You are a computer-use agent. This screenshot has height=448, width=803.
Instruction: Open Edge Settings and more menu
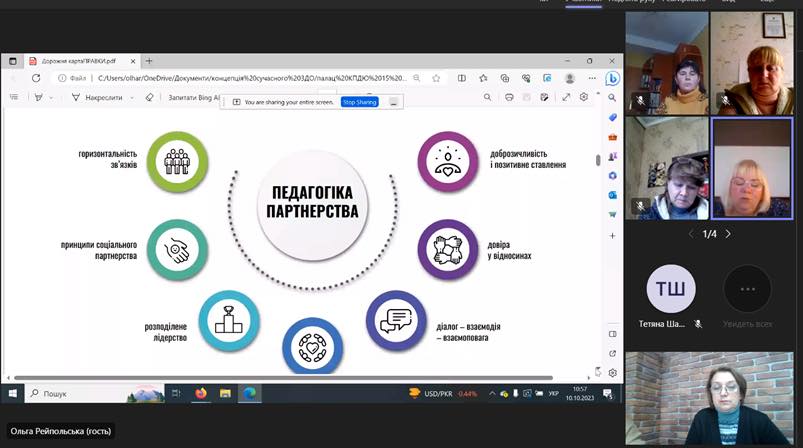pos(592,78)
